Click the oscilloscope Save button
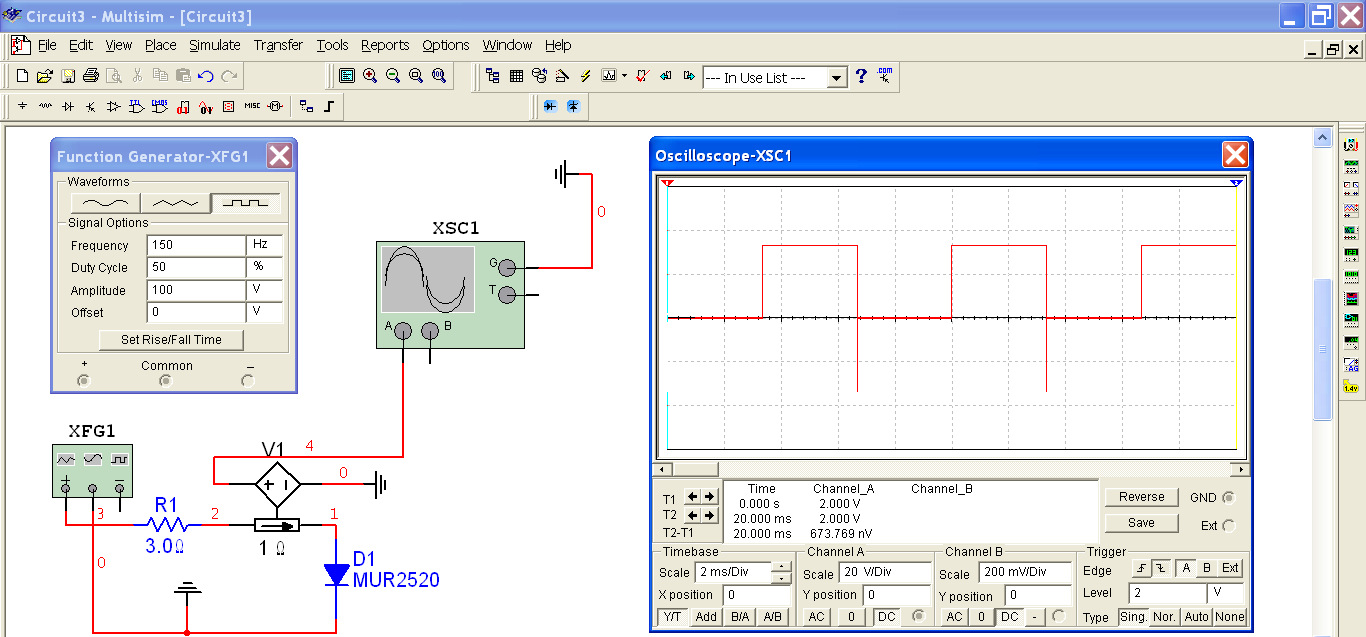This screenshot has height=637, width=1366. point(1141,523)
